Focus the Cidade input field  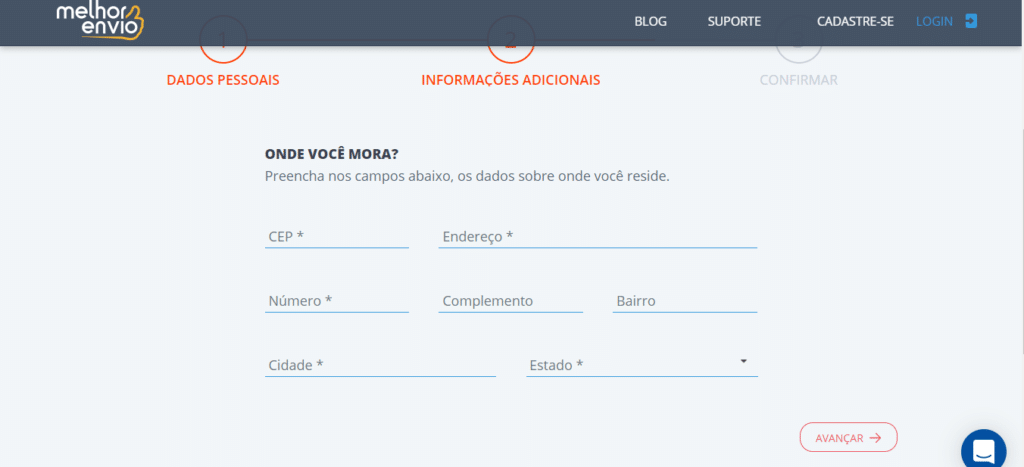coord(380,365)
